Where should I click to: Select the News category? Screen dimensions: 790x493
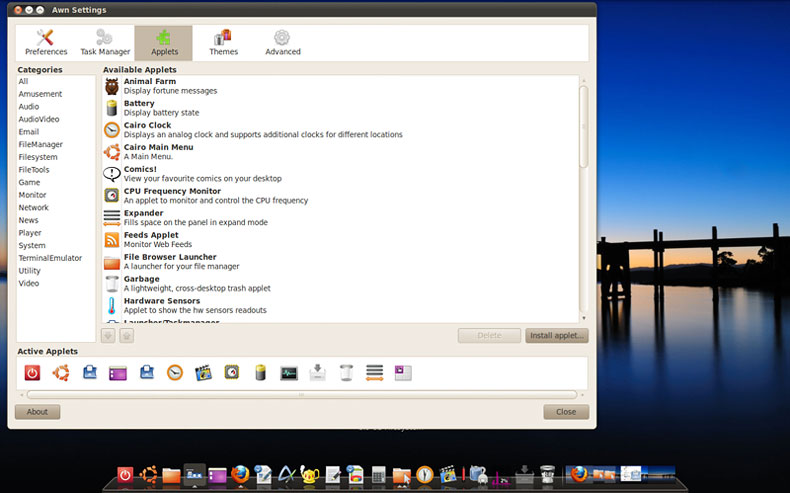tap(28, 220)
